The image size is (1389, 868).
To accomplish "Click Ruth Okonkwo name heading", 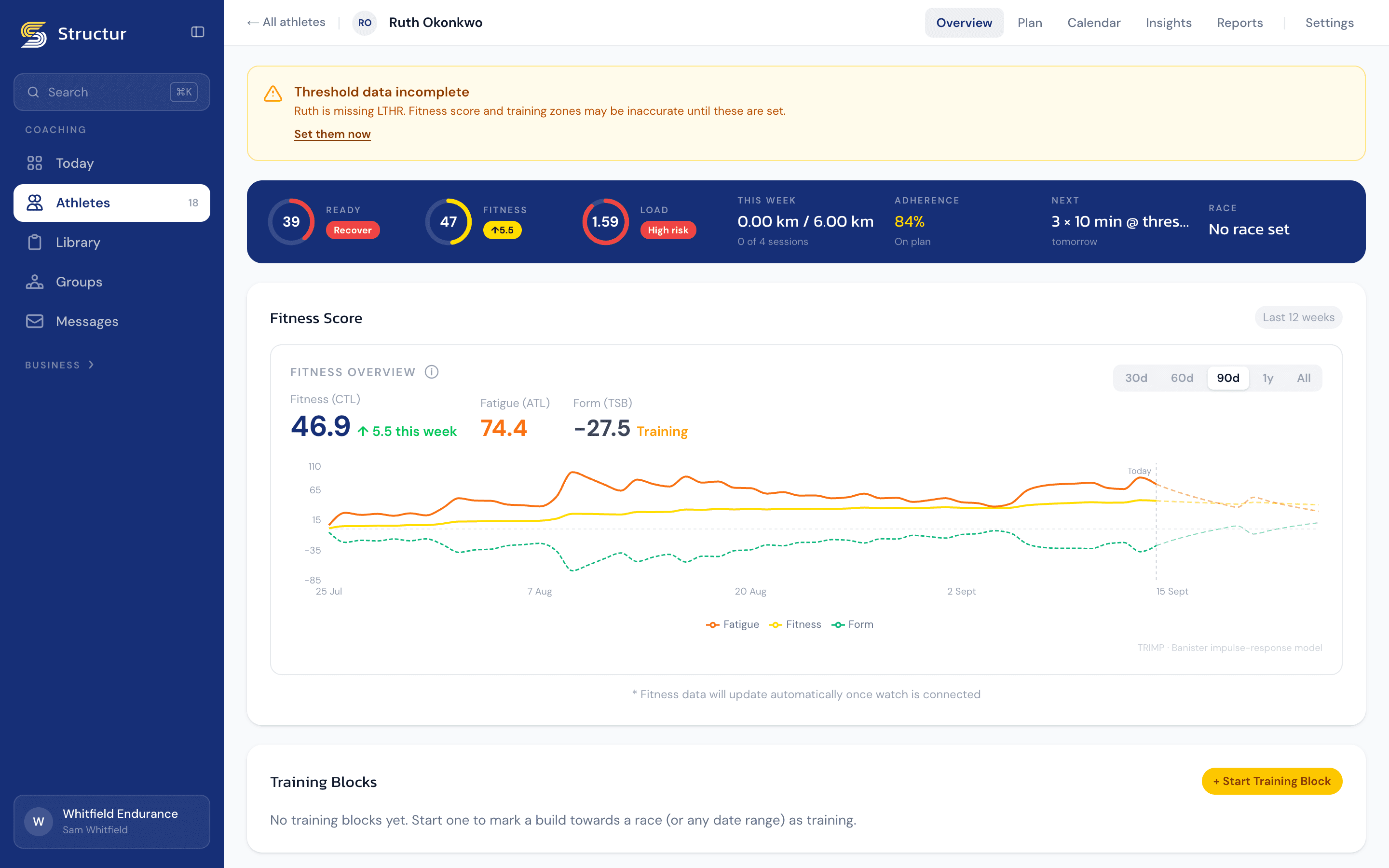I will 436,22.
